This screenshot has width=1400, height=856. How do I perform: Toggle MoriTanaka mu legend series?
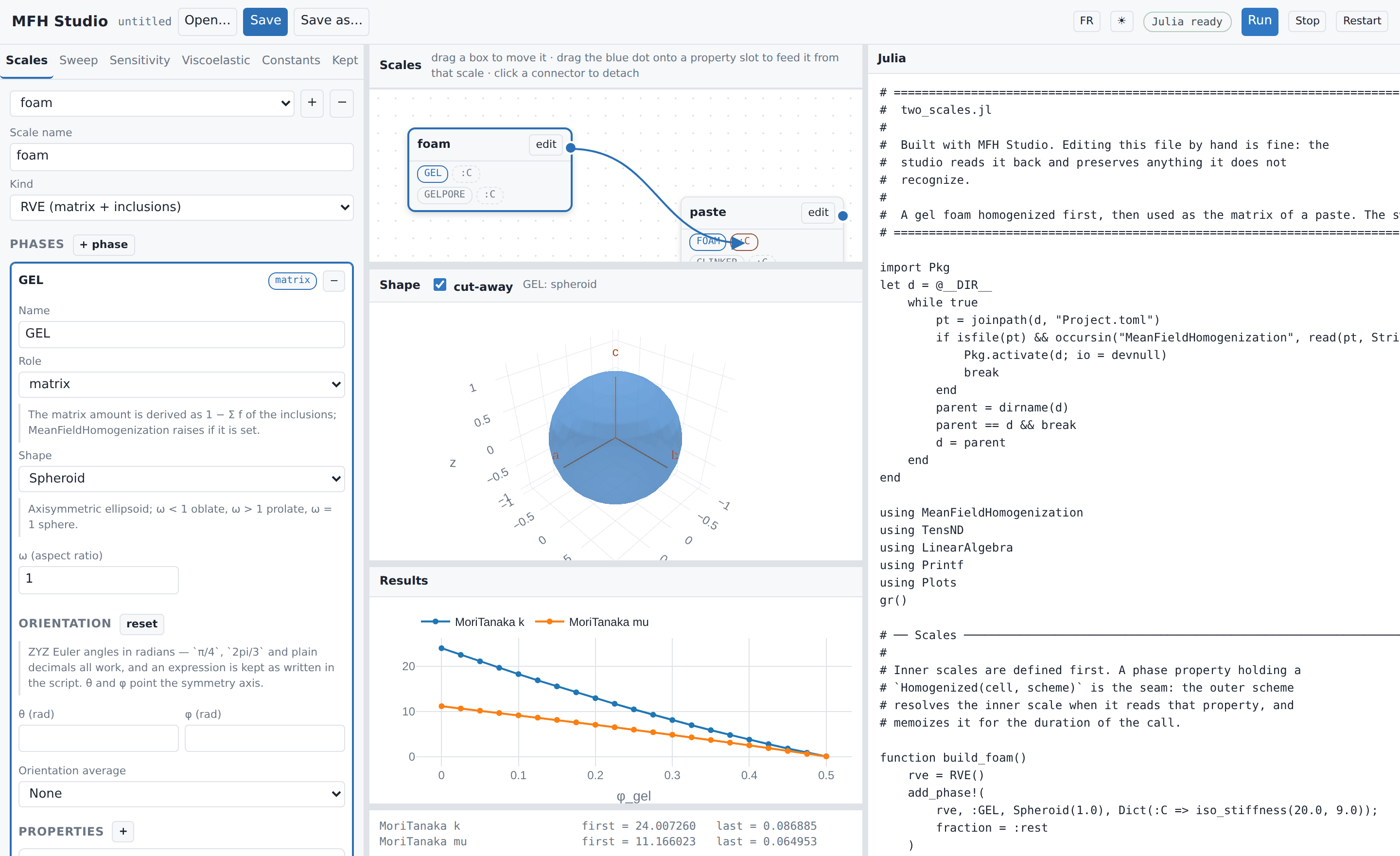(592, 622)
